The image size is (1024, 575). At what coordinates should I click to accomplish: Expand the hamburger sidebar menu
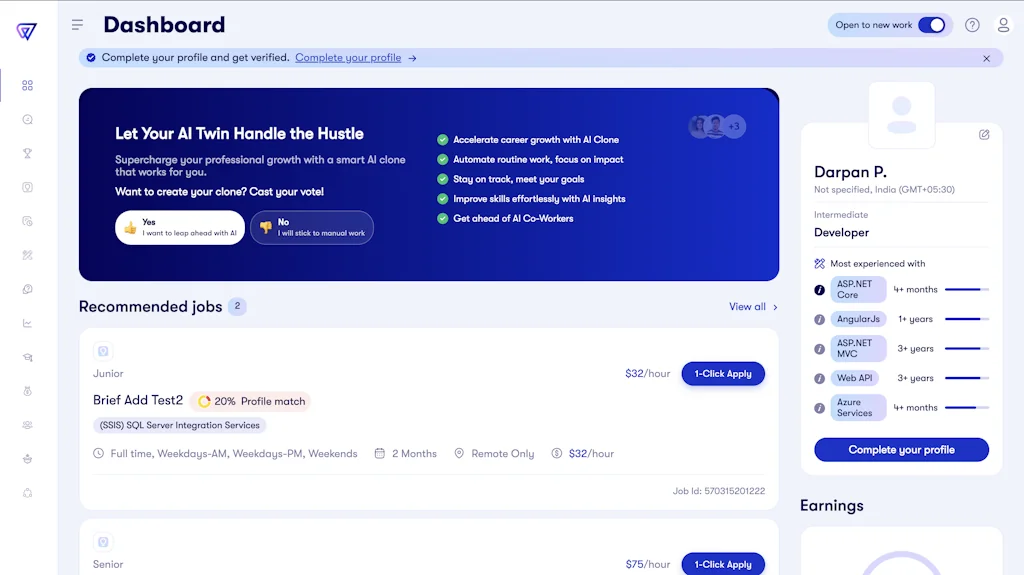coord(77,25)
